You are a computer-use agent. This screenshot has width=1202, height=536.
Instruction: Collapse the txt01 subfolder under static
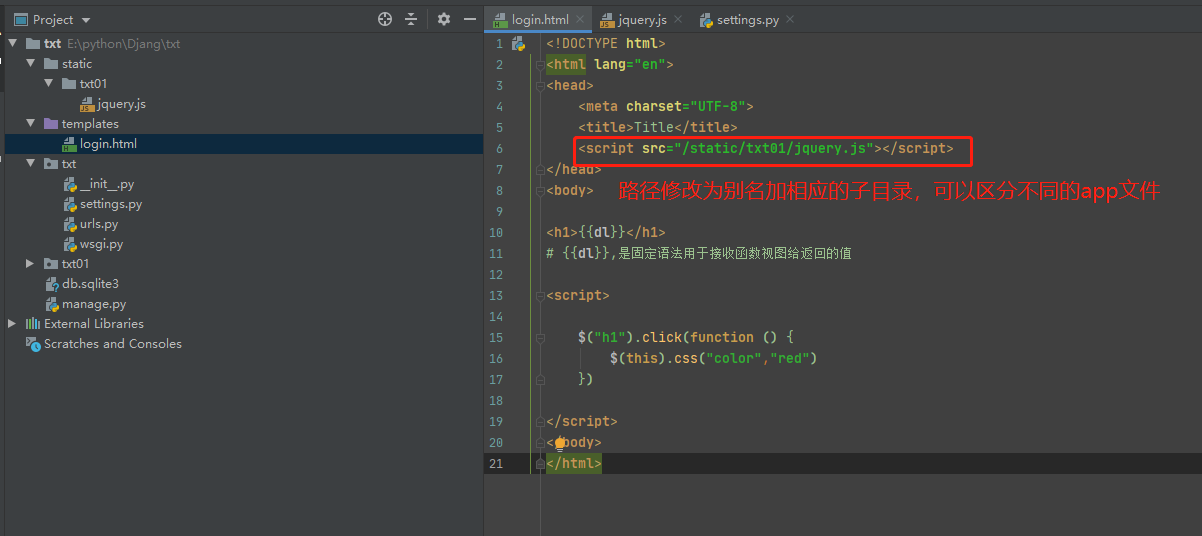[x=49, y=84]
